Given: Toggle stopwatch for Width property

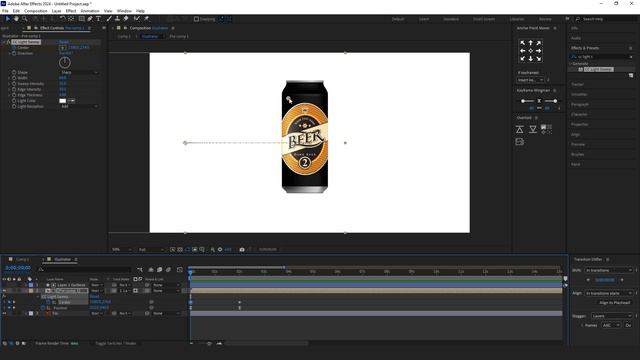Looking at the screenshot, I should (x=14, y=78).
